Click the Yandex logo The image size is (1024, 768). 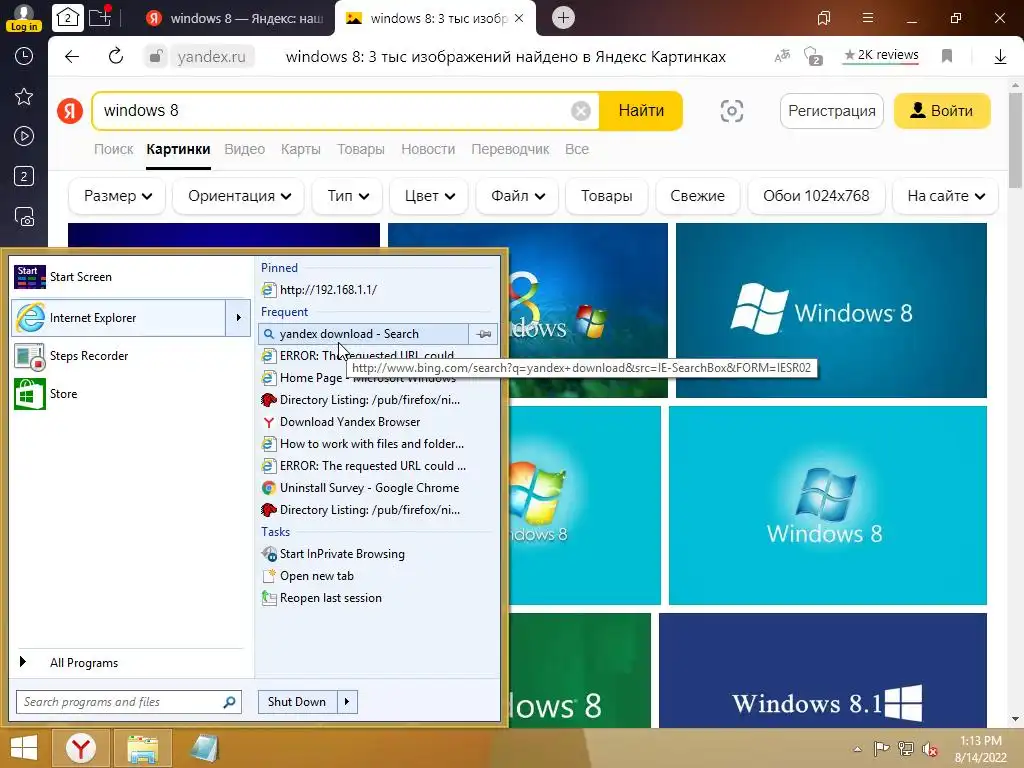[70, 111]
